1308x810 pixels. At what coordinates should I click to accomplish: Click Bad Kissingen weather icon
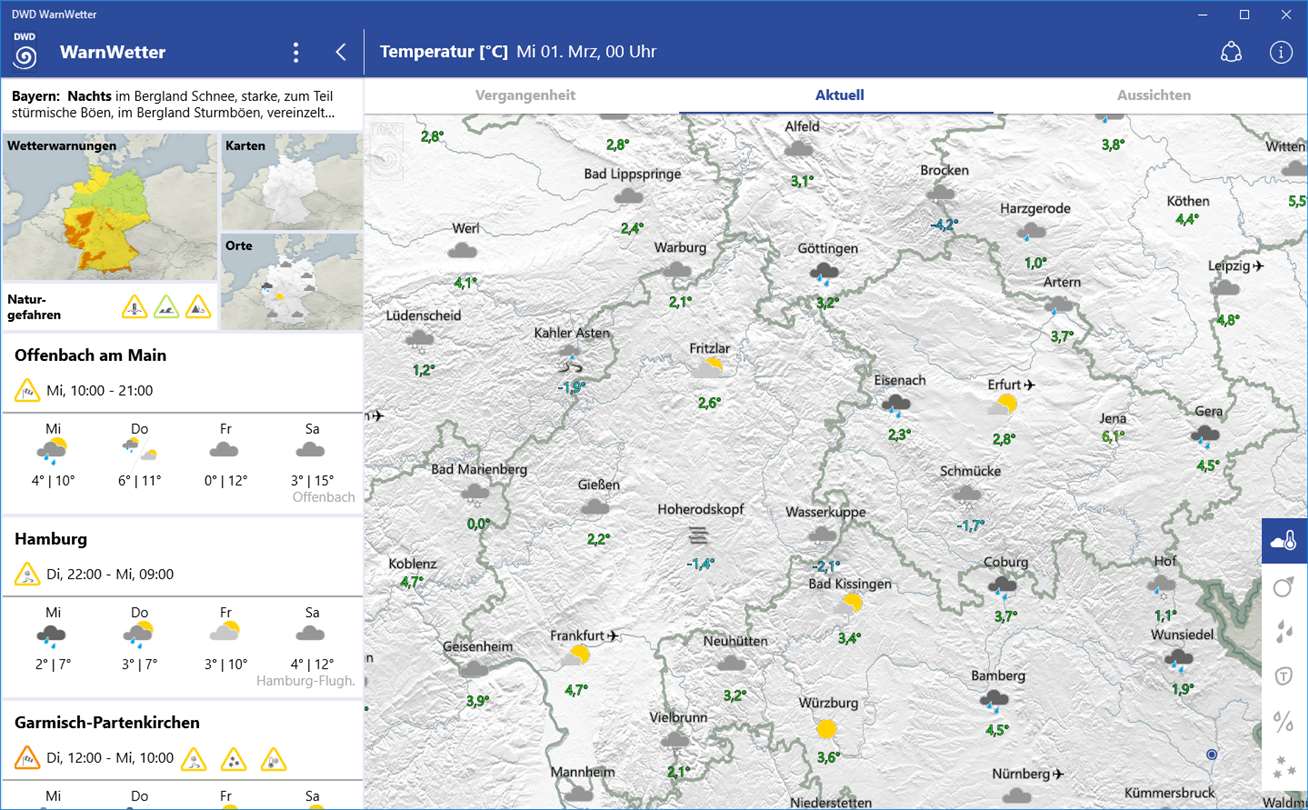[x=848, y=605]
